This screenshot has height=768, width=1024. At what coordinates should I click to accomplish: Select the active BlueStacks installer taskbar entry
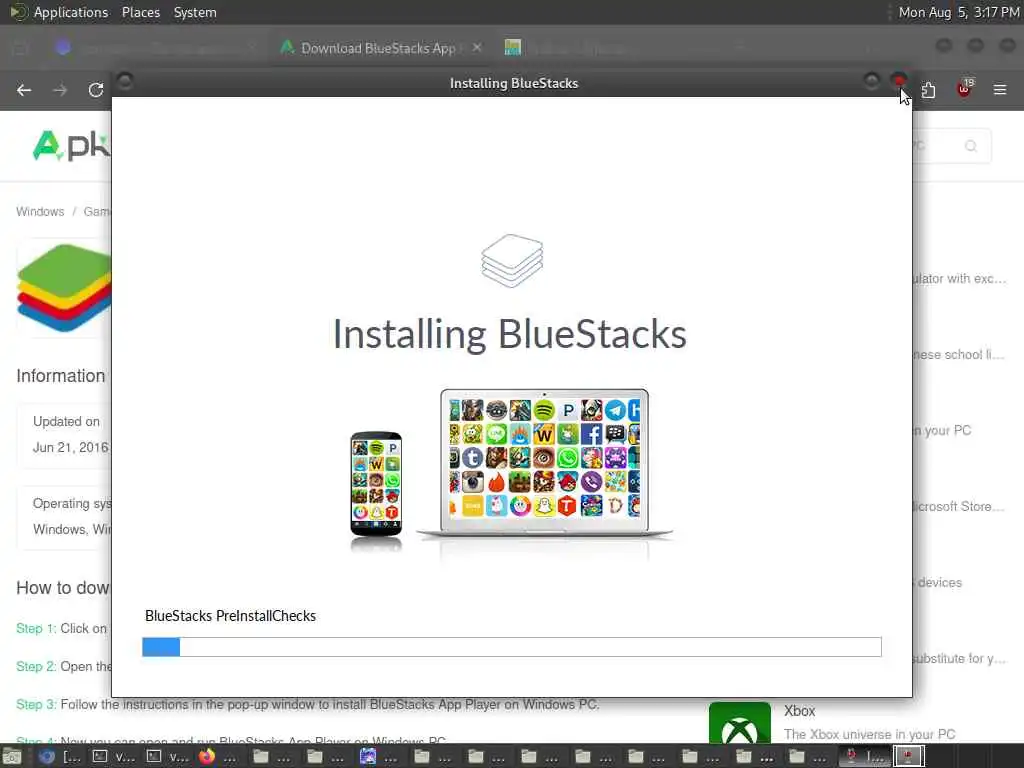(x=908, y=756)
